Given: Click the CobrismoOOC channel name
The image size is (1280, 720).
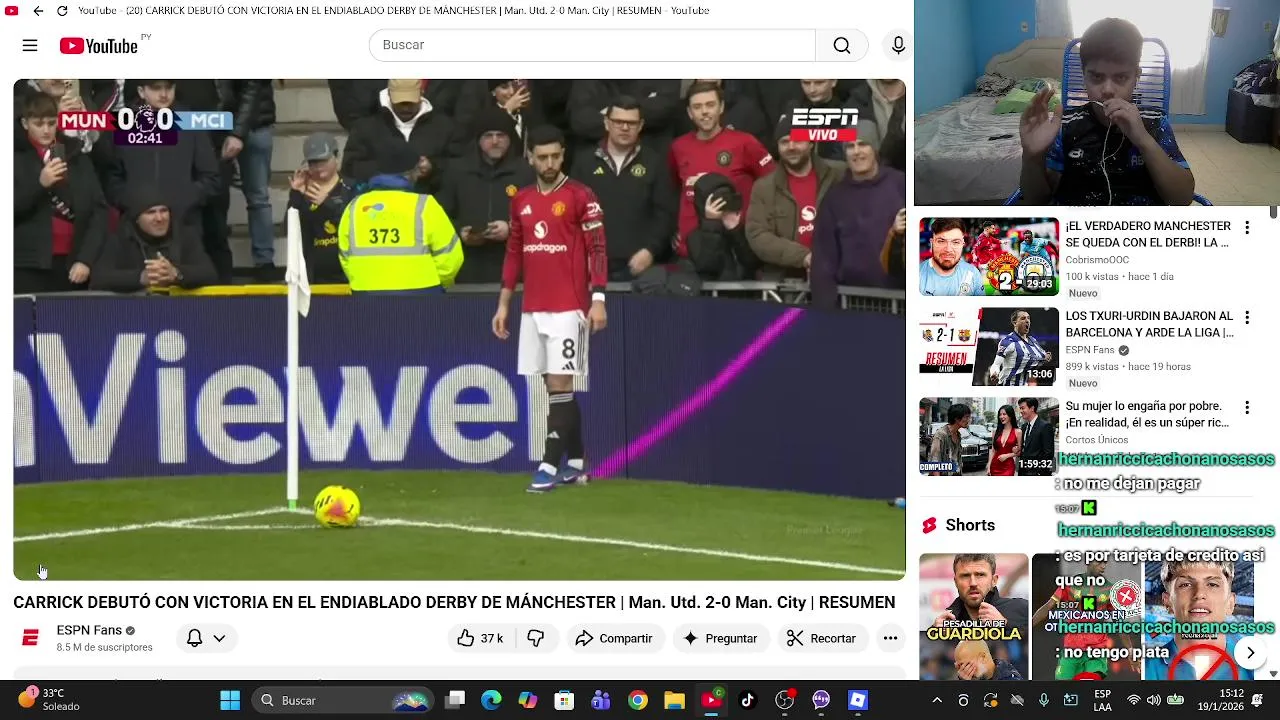Looking at the screenshot, I should coord(1097,260).
